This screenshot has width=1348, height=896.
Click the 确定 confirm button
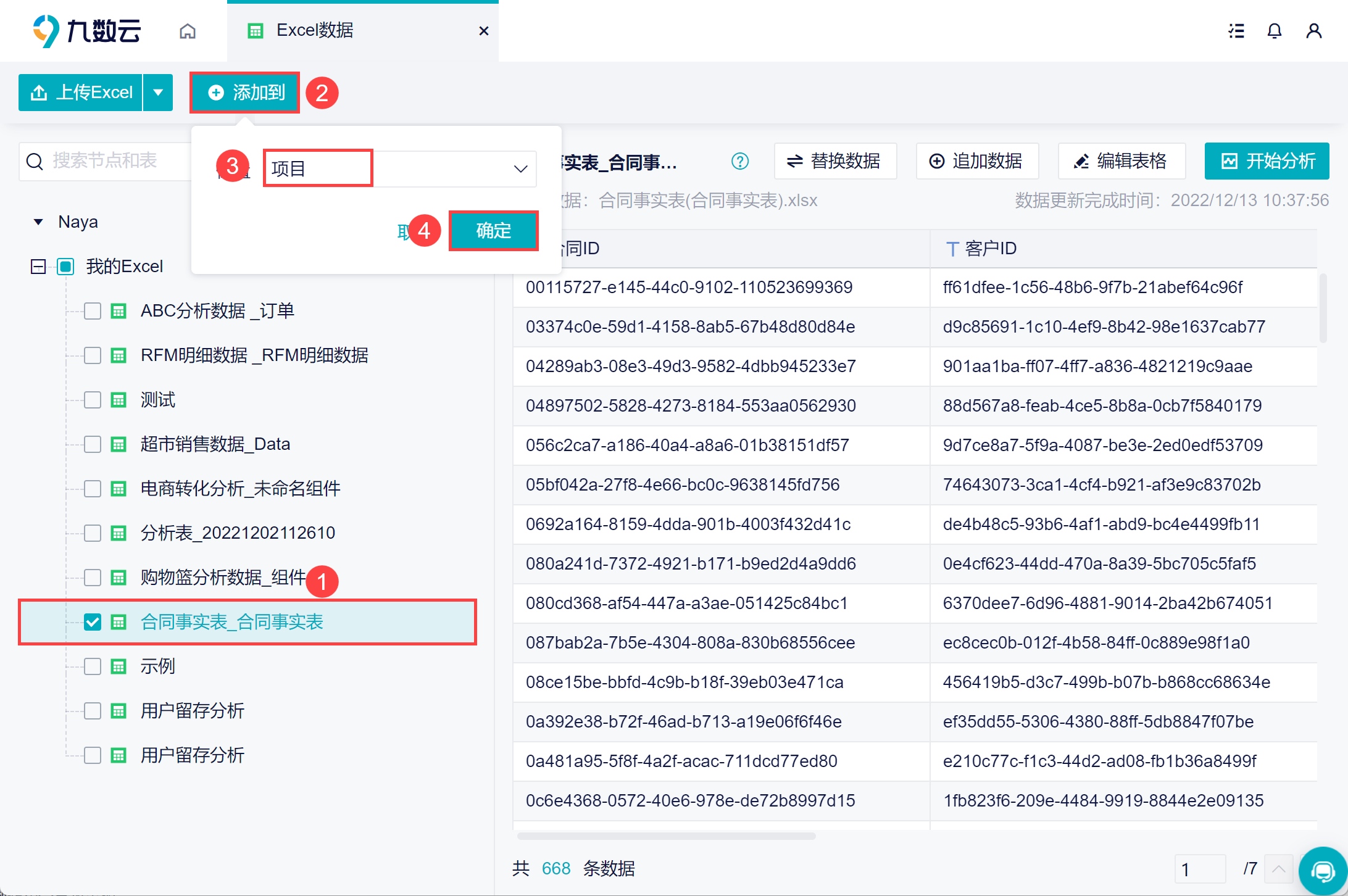[x=493, y=231]
